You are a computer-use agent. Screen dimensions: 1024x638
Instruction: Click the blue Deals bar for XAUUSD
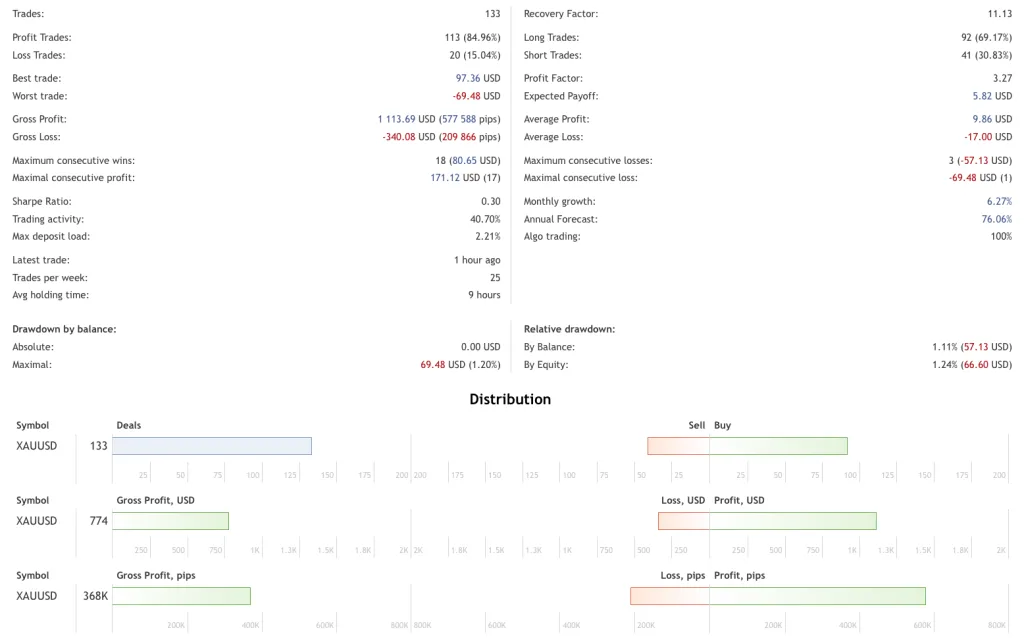pyautogui.click(x=212, y=446)
